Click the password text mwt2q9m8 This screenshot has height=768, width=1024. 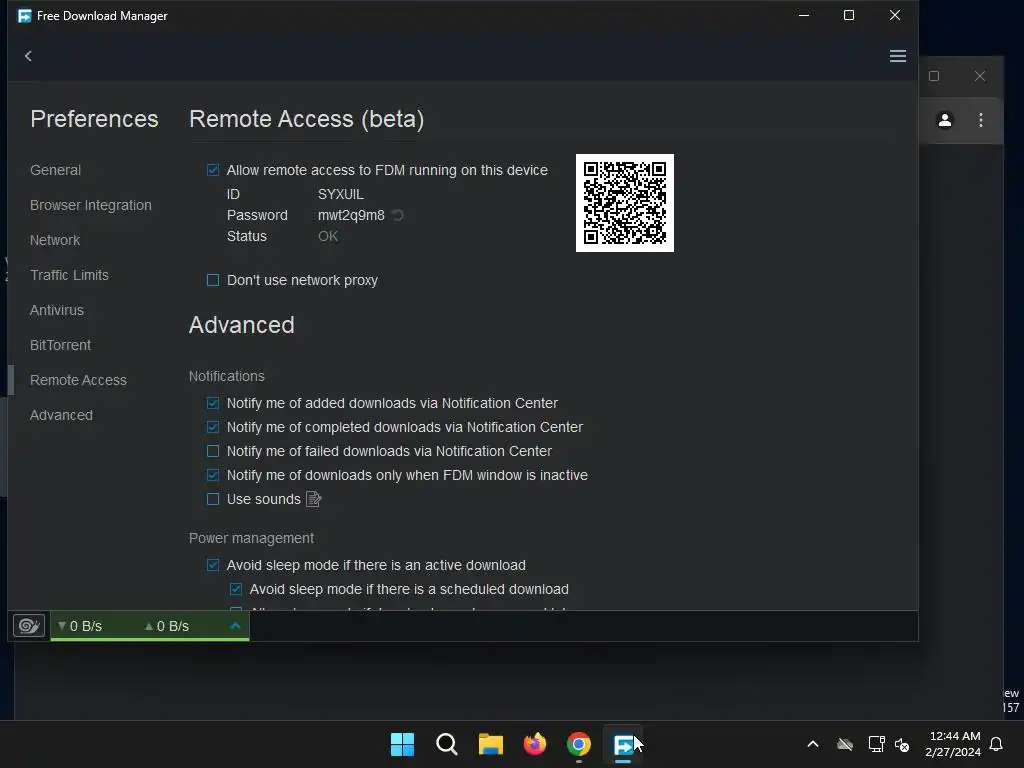351,215
